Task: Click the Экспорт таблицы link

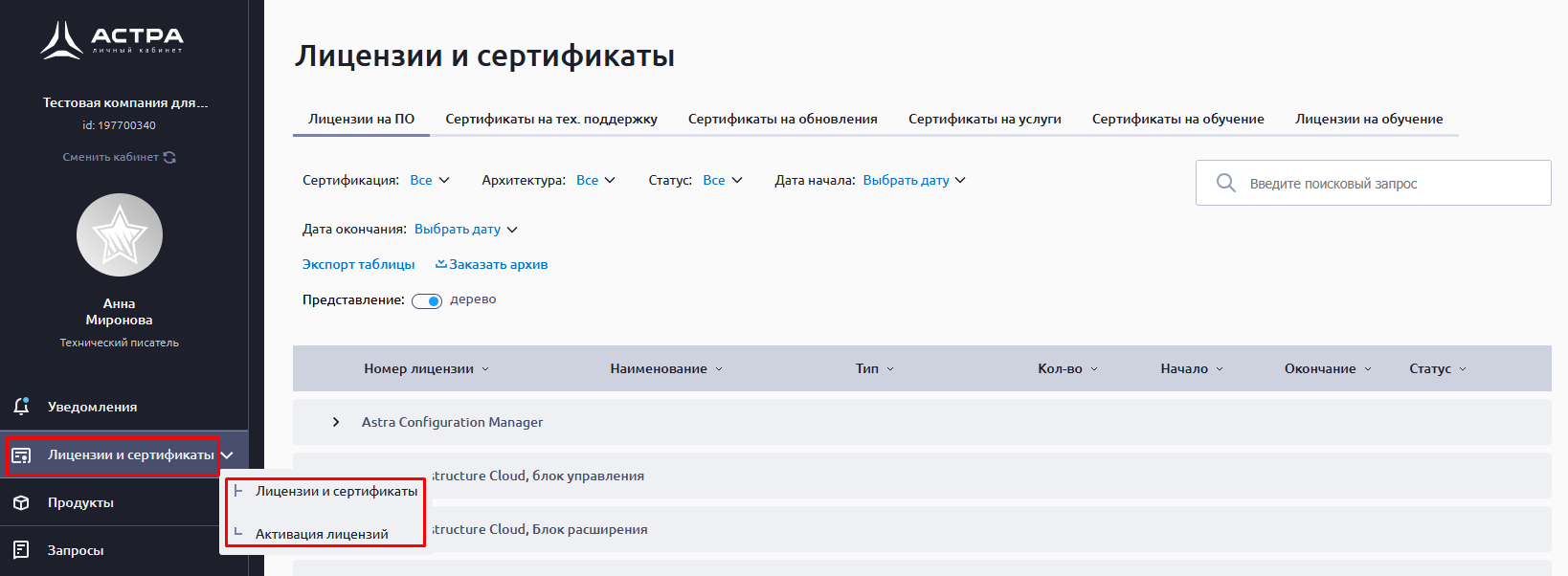Action: point(358,264)
